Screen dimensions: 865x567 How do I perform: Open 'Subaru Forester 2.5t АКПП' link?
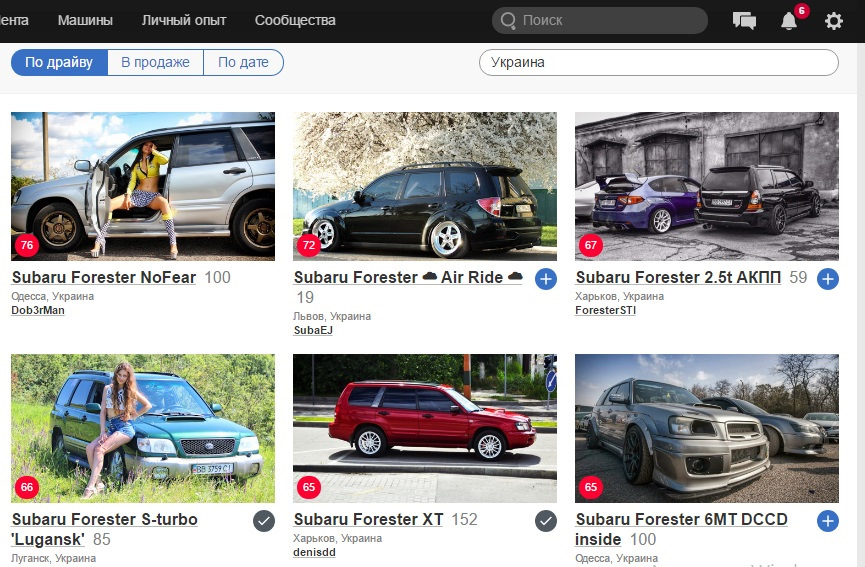click(678, 277)
